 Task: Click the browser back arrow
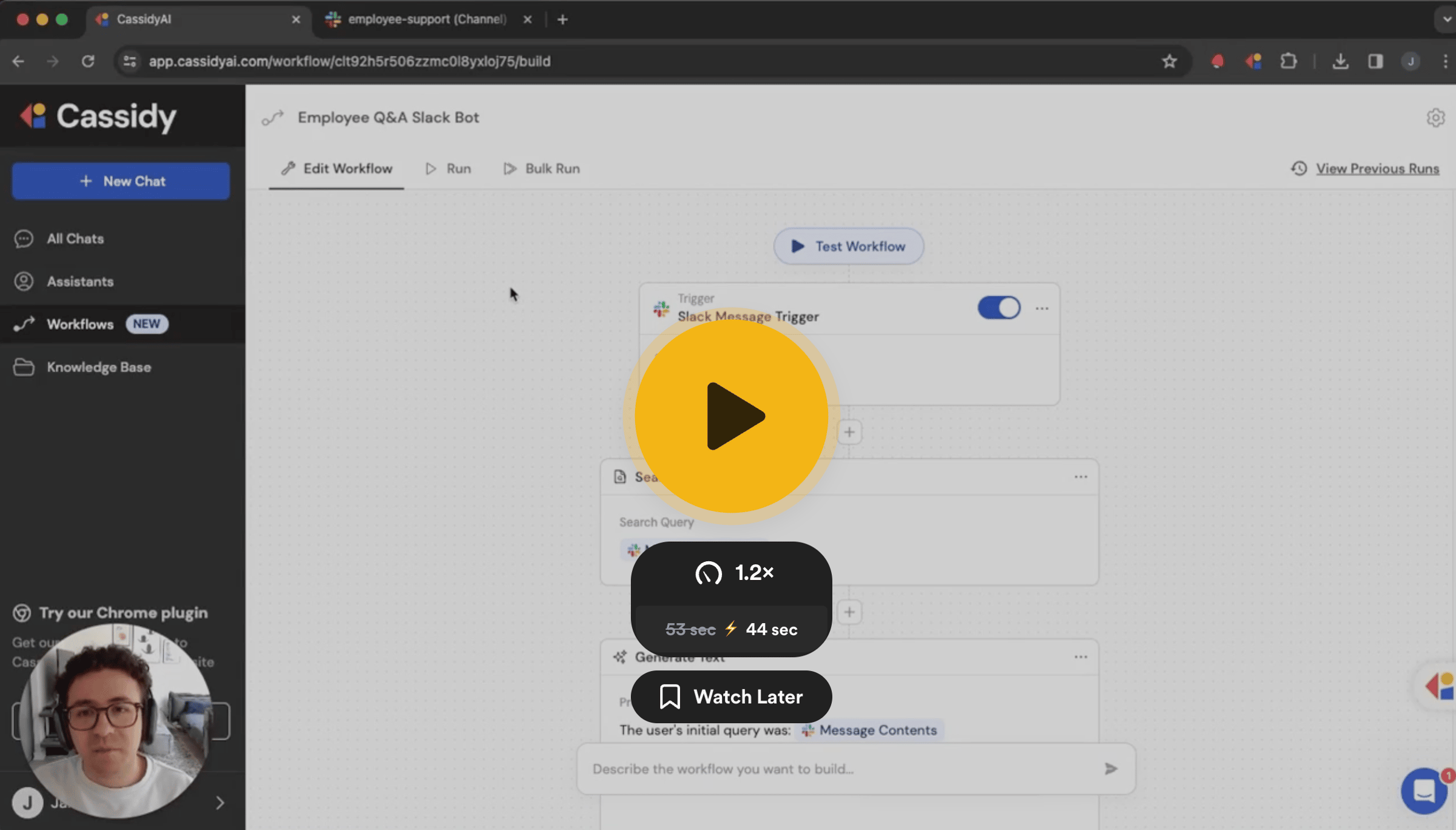(x=18, y=61)
